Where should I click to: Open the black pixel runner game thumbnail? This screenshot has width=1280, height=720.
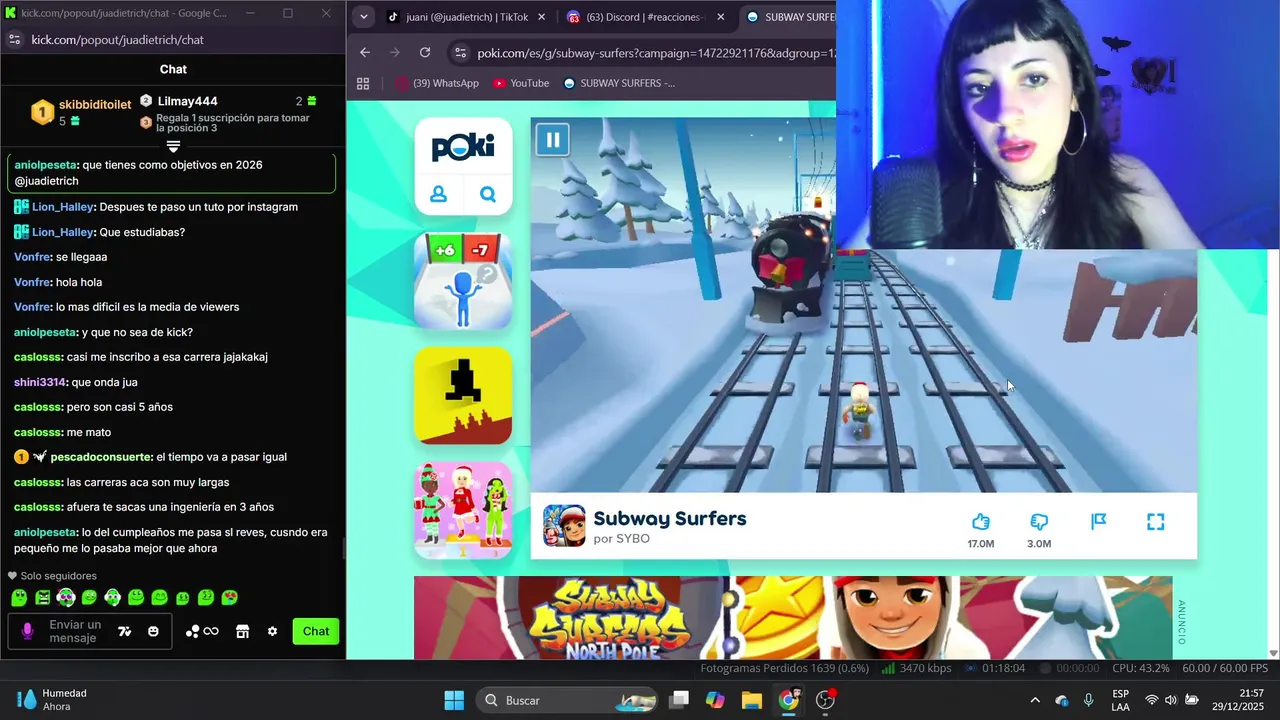(463, 395)
